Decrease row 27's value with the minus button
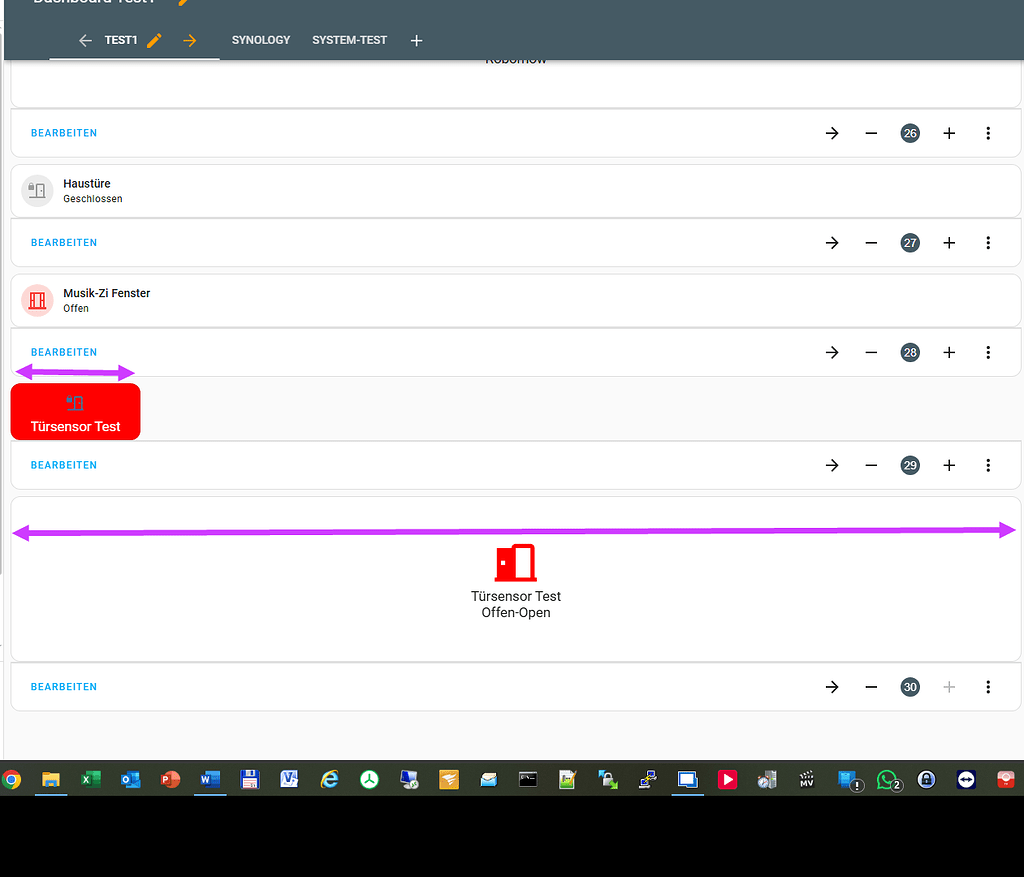This screenshot has height=877, width=1024. (x=870, y=242)
